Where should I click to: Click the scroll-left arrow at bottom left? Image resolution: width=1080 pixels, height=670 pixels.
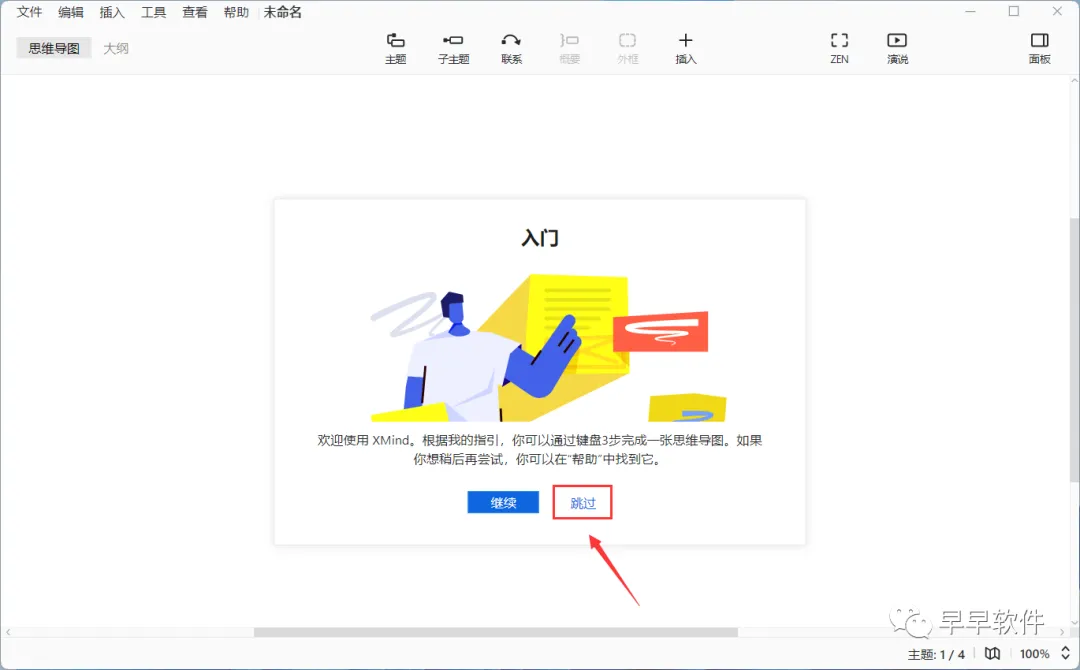(x=8, y=632)
